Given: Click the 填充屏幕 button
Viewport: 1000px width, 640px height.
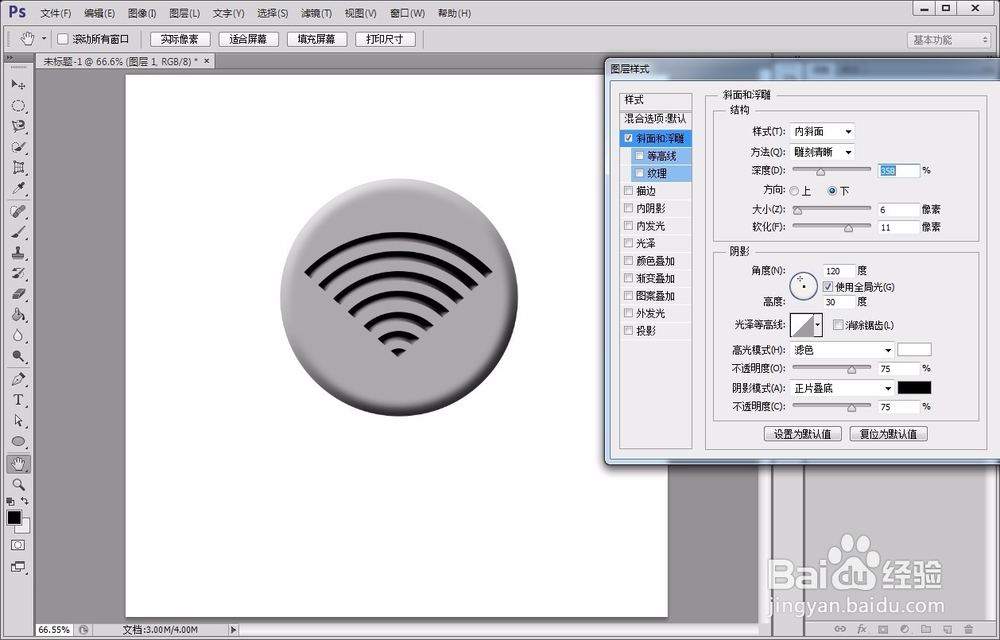Looking at the screenshot, I should point(317,40).
